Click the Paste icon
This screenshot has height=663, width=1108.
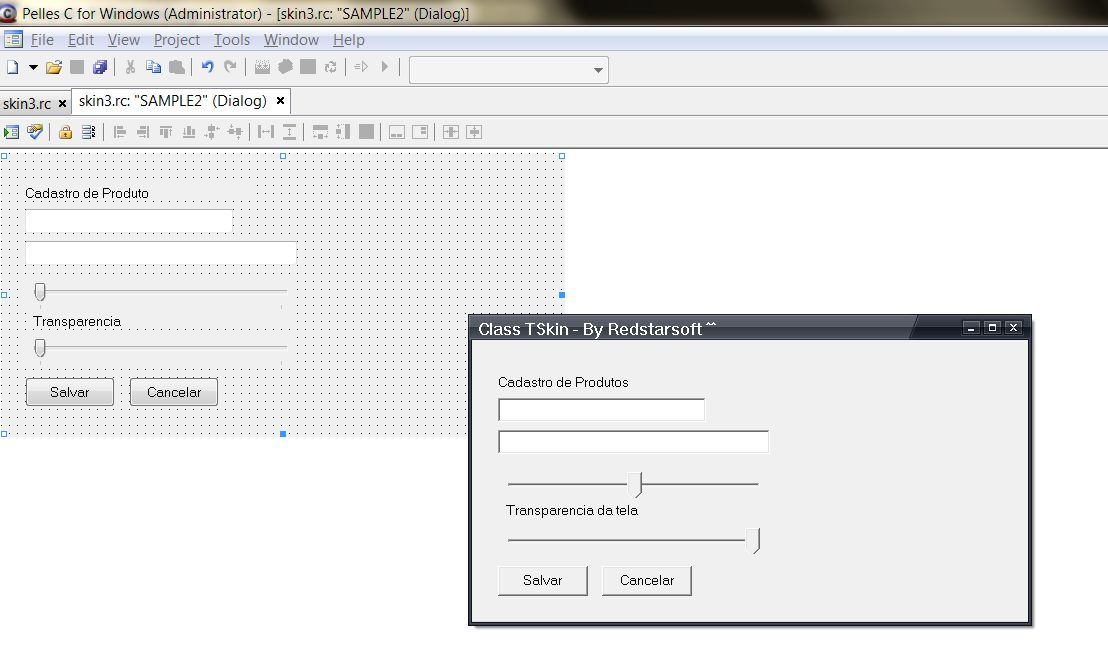pos(177,67)
